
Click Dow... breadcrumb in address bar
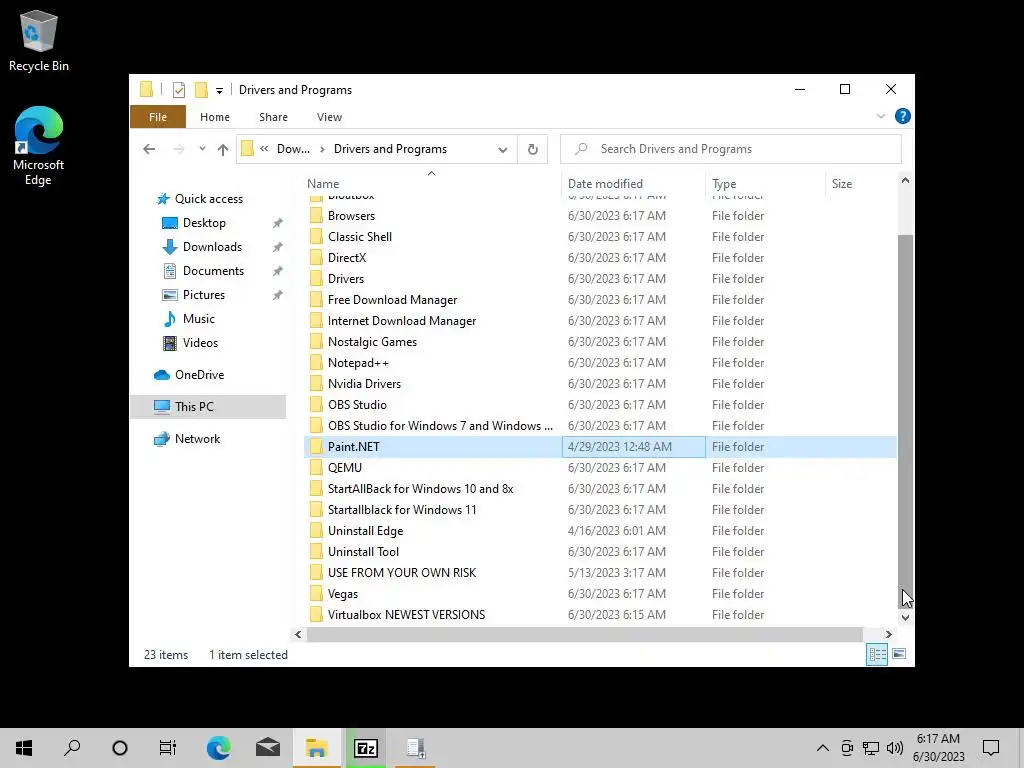point(293,149)
